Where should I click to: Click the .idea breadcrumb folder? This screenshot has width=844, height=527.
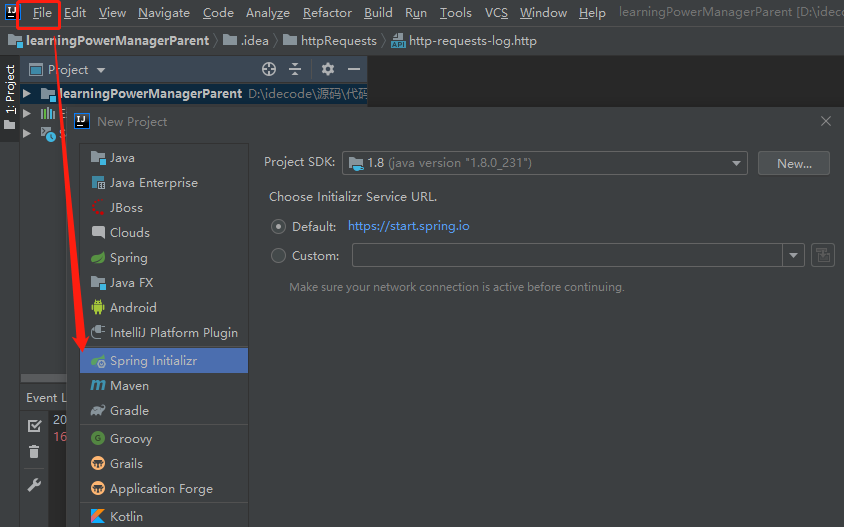[x=246, y=41]
